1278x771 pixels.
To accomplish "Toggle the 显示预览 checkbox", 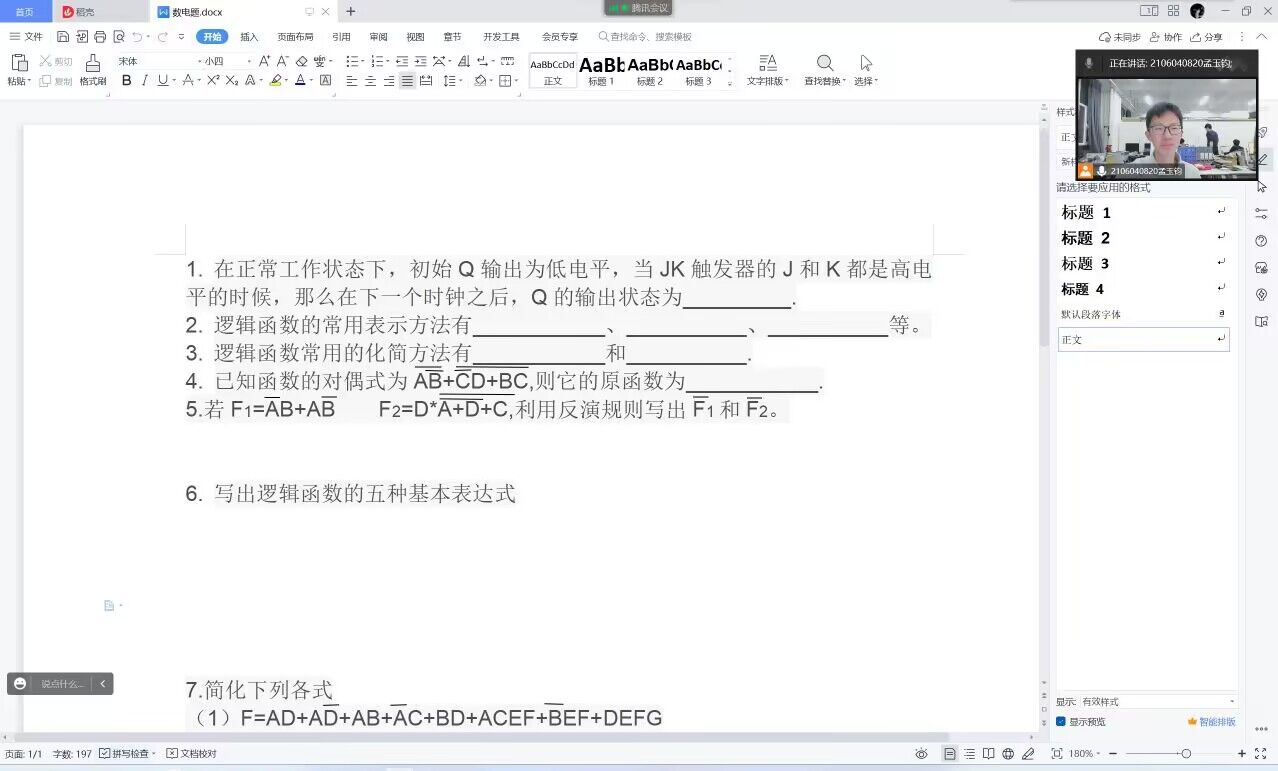I will pos(1061,722).
